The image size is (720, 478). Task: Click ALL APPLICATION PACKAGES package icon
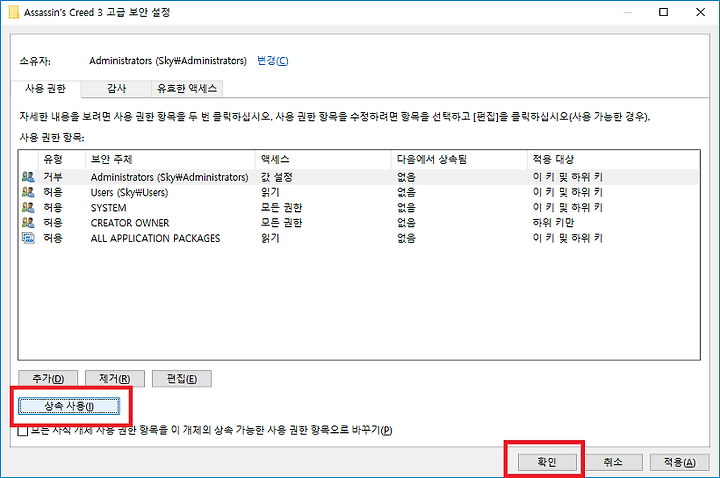click(28, 238)
